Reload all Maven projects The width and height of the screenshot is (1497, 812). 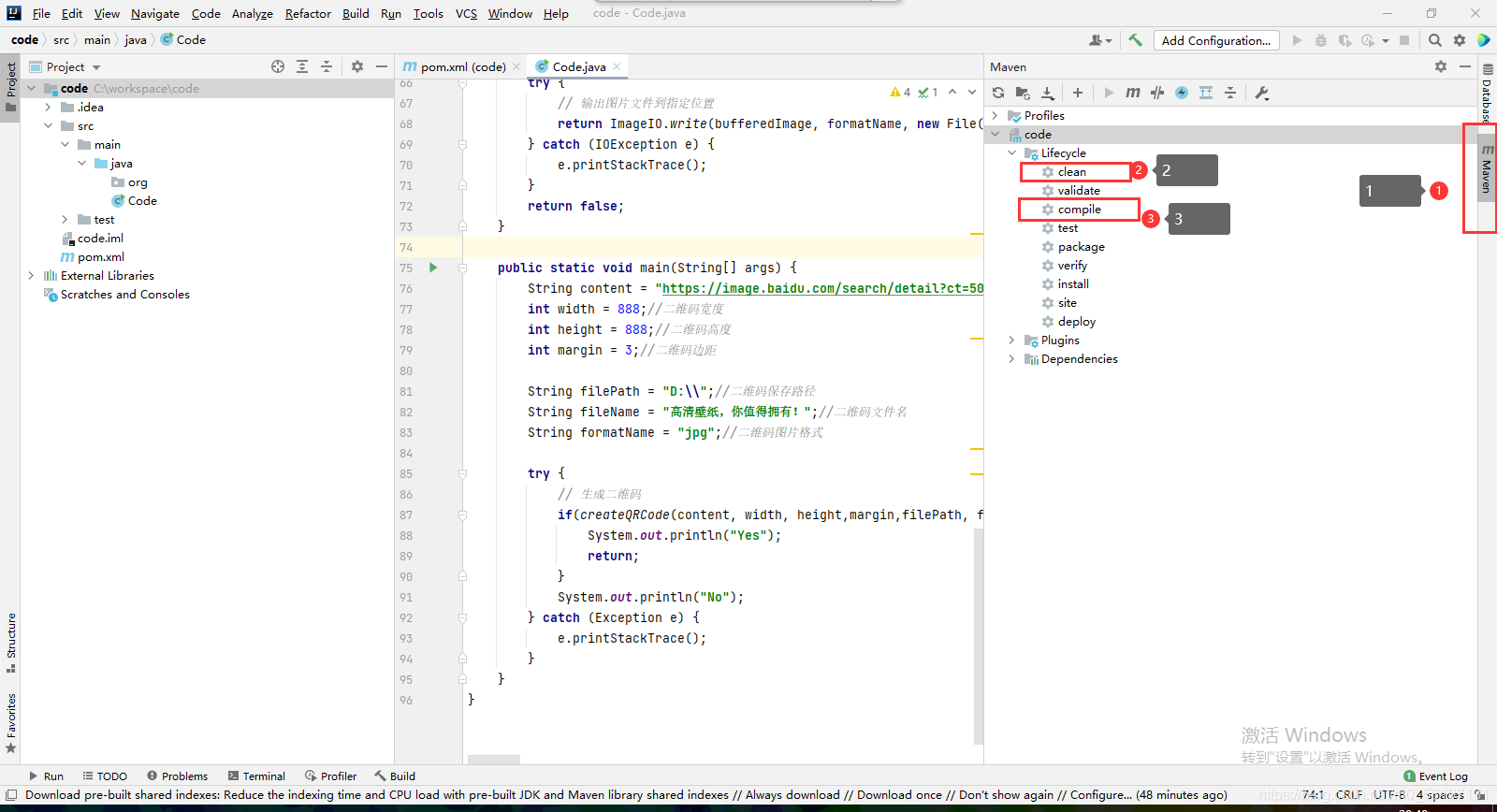tap(998, 93)
